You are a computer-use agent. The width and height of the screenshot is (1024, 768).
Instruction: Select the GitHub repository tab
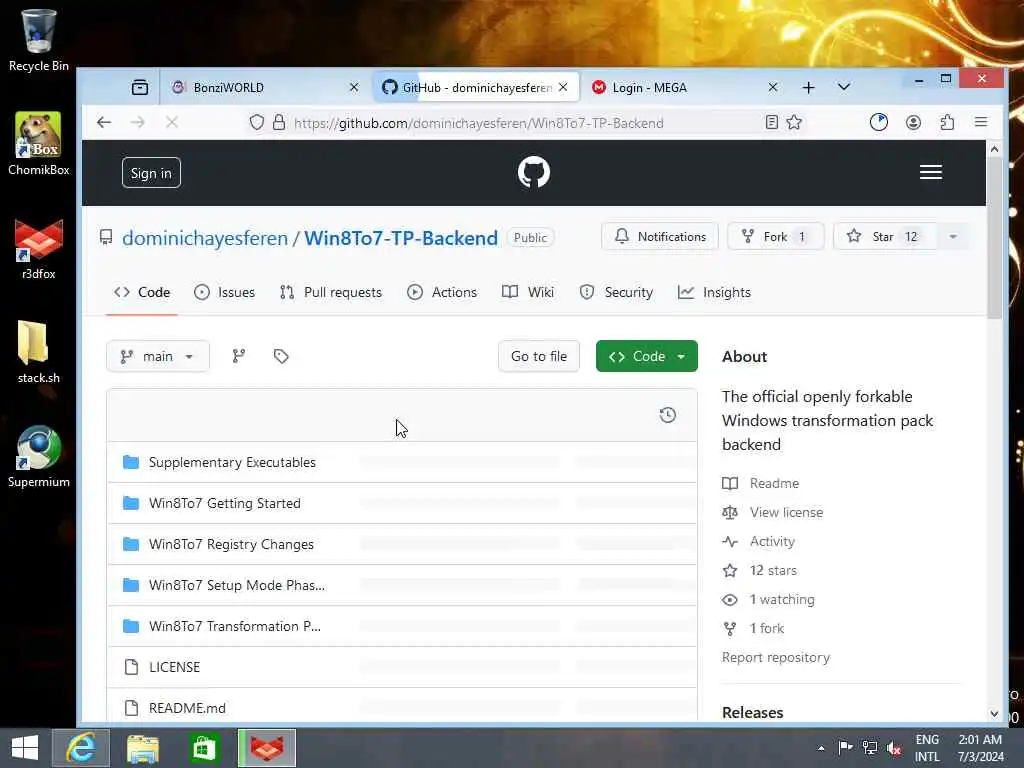click(475, 87)
